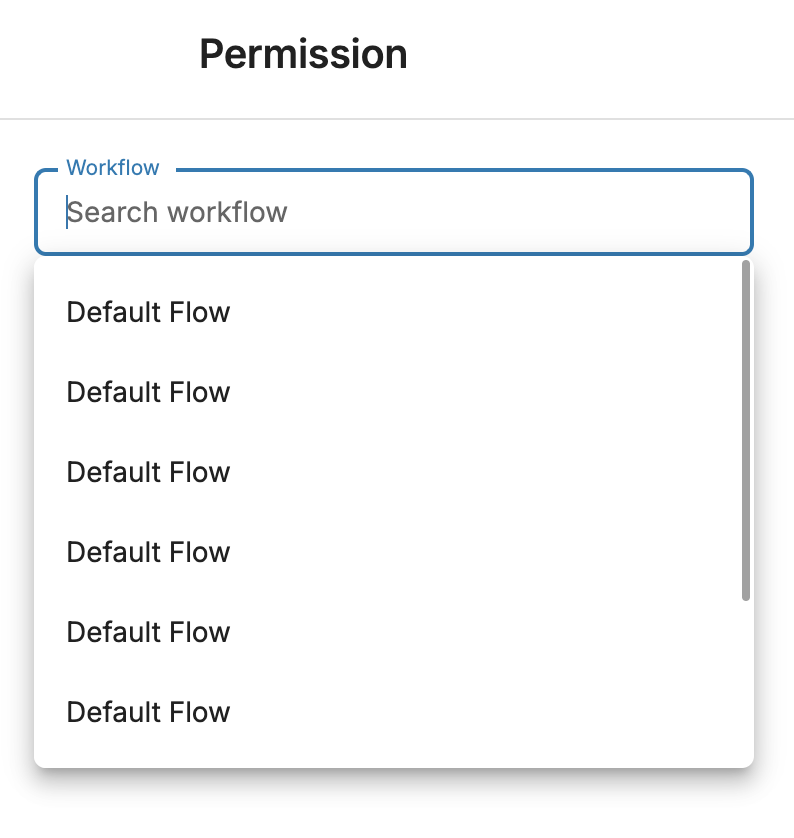The width and height of the screenshot is (794, 838).
Task: Click the text cursor at search field start
Action: pos(67,212)
